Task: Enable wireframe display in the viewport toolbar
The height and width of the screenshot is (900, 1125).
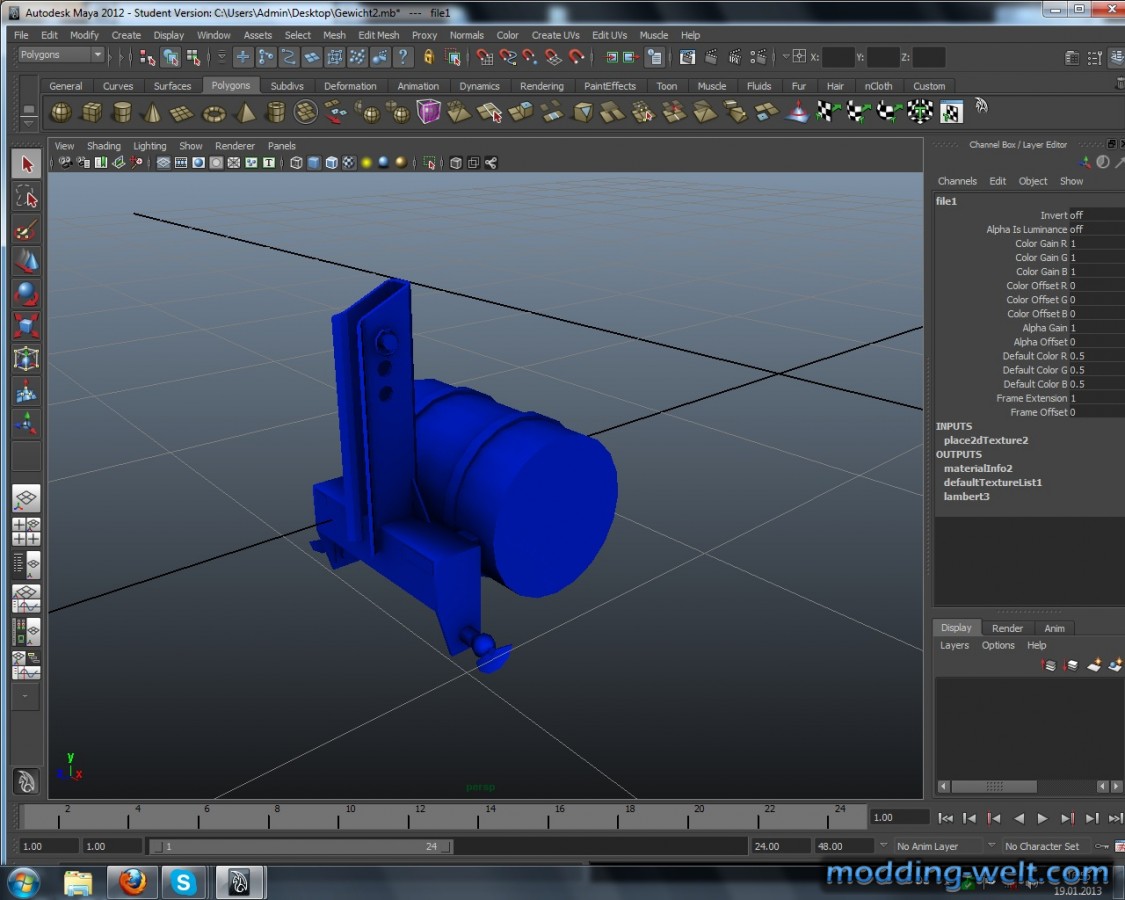Action: (x=296, y=163)
